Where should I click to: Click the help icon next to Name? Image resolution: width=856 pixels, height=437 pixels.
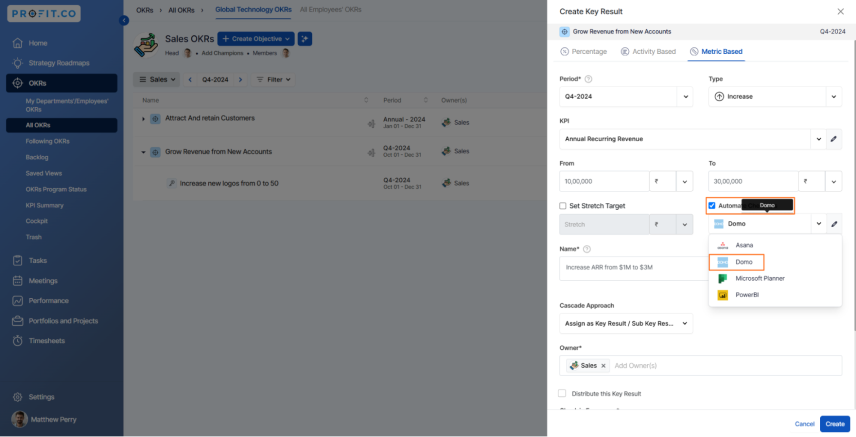click(587, 249)
